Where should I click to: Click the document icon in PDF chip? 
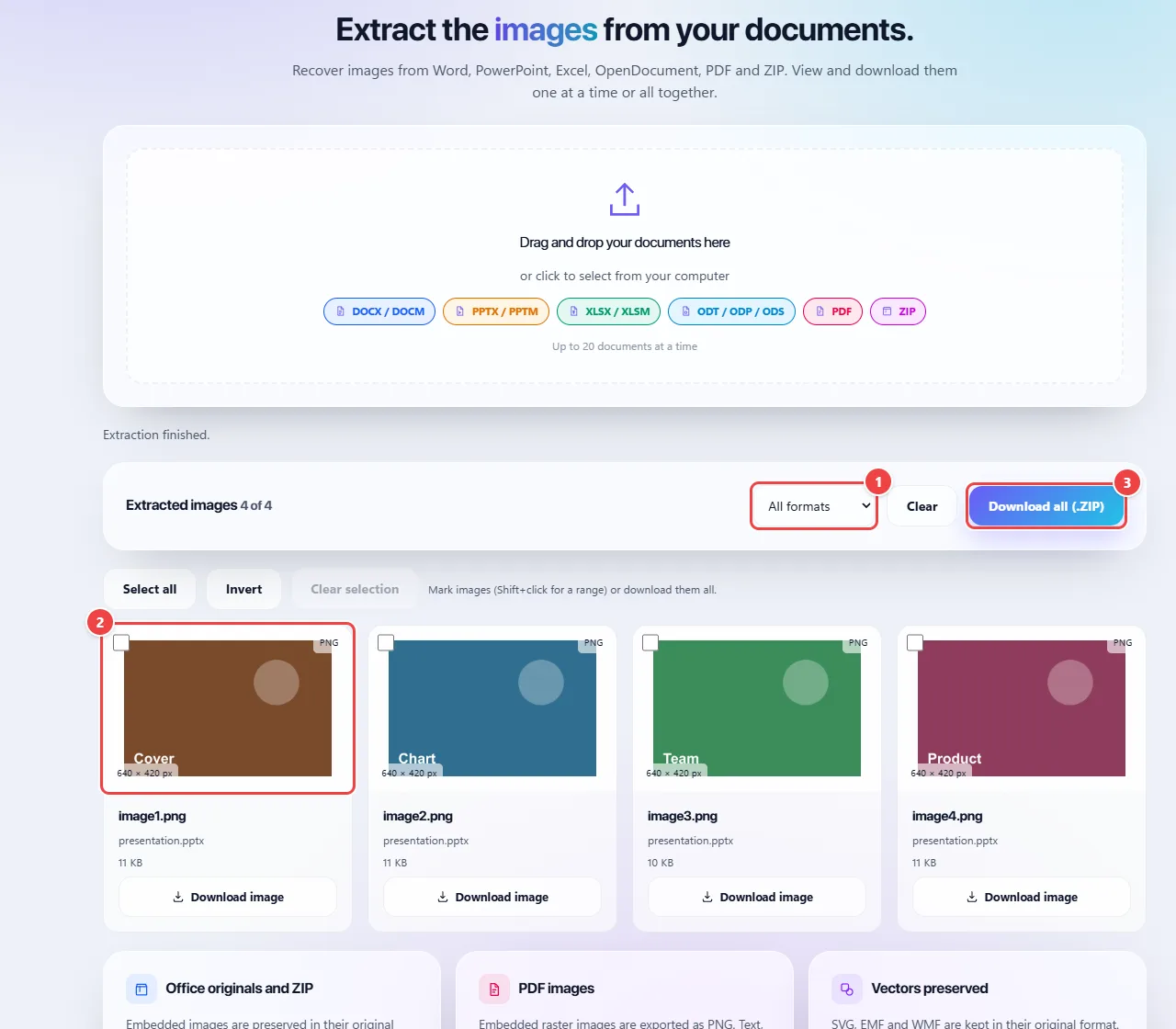pos(820,311)
